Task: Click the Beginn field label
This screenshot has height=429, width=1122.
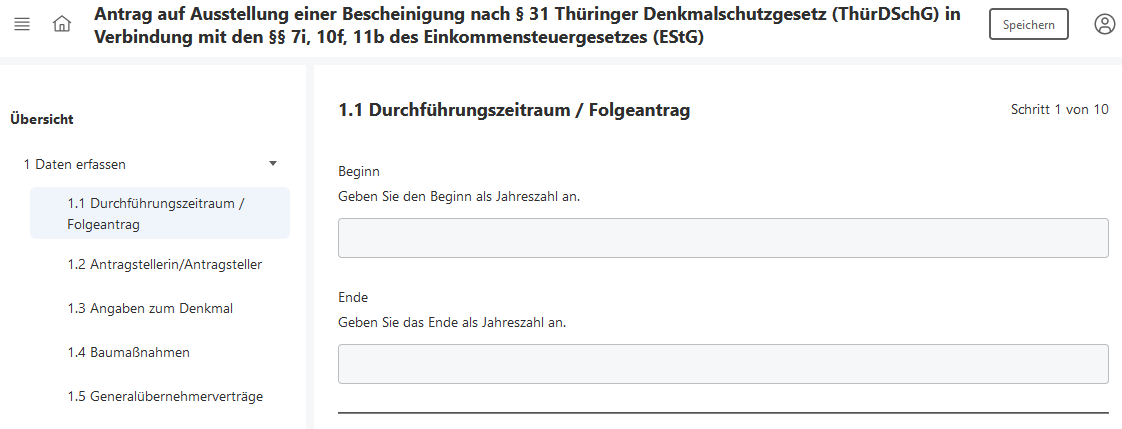Action: pyautogui.click(x=359, y=171)
